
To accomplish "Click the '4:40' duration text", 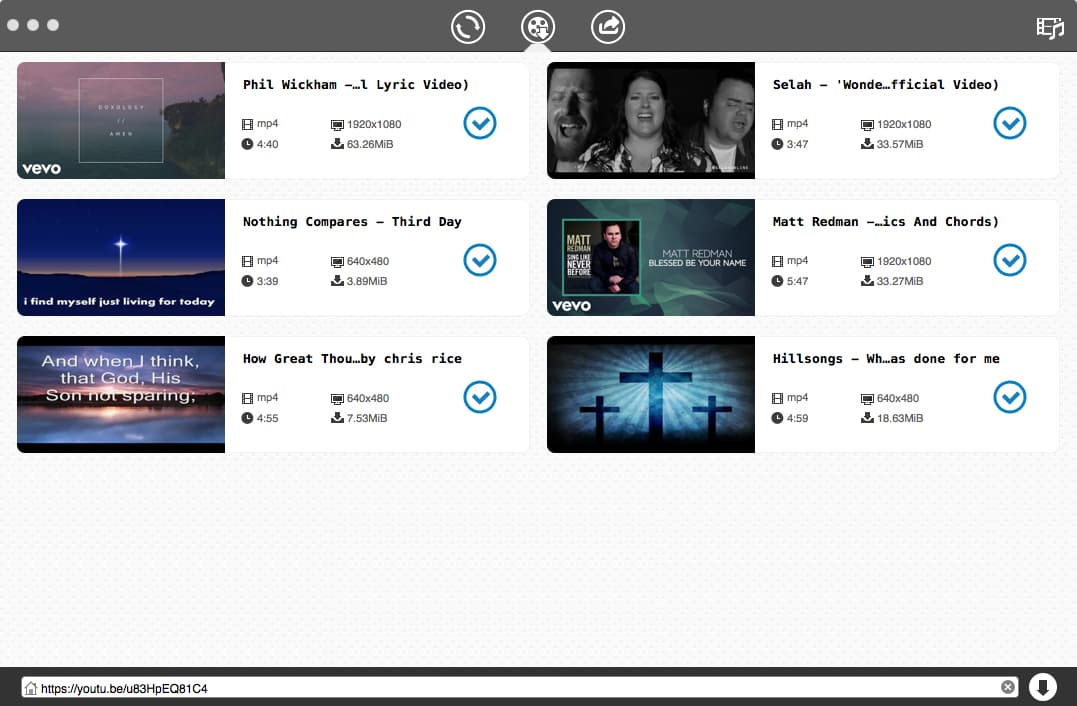I will coord(267,144).
